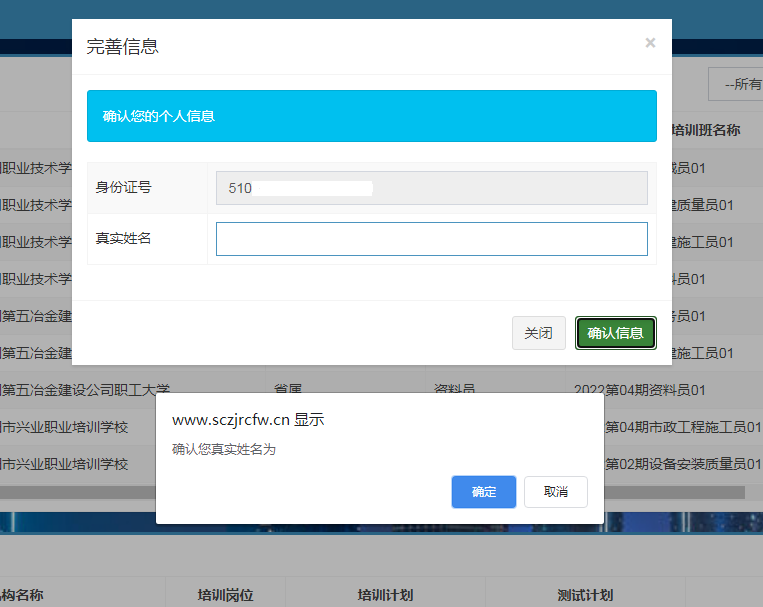Image resolution: width=763 pixels, height=607 pixels.
Task: Click the 培训岗位 column header
Action: pyautogui.click(x=225, y=595)
